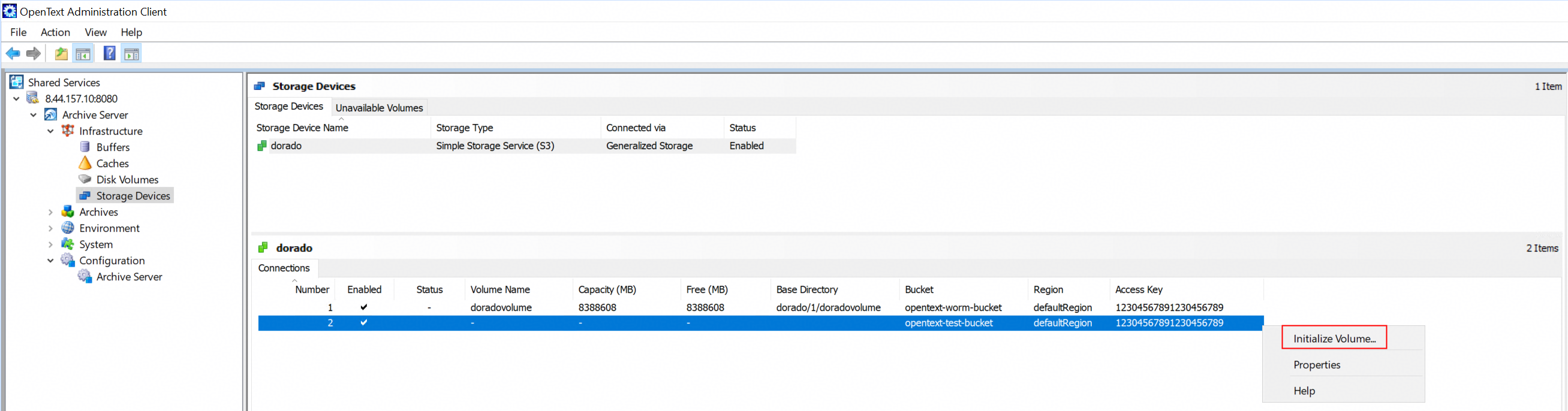Select the Disk Volumes tree item
This screenshot has width=1568, height=411.
127,179
